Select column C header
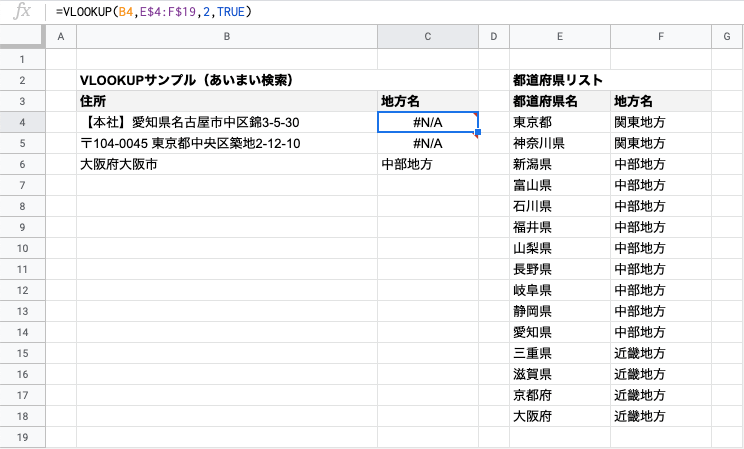744x449 pixels. 428,37
